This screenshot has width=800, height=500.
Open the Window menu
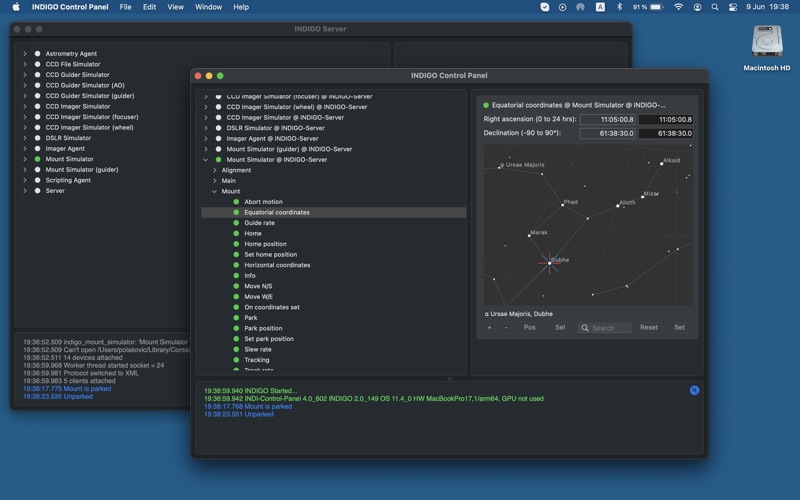[209, 7]
